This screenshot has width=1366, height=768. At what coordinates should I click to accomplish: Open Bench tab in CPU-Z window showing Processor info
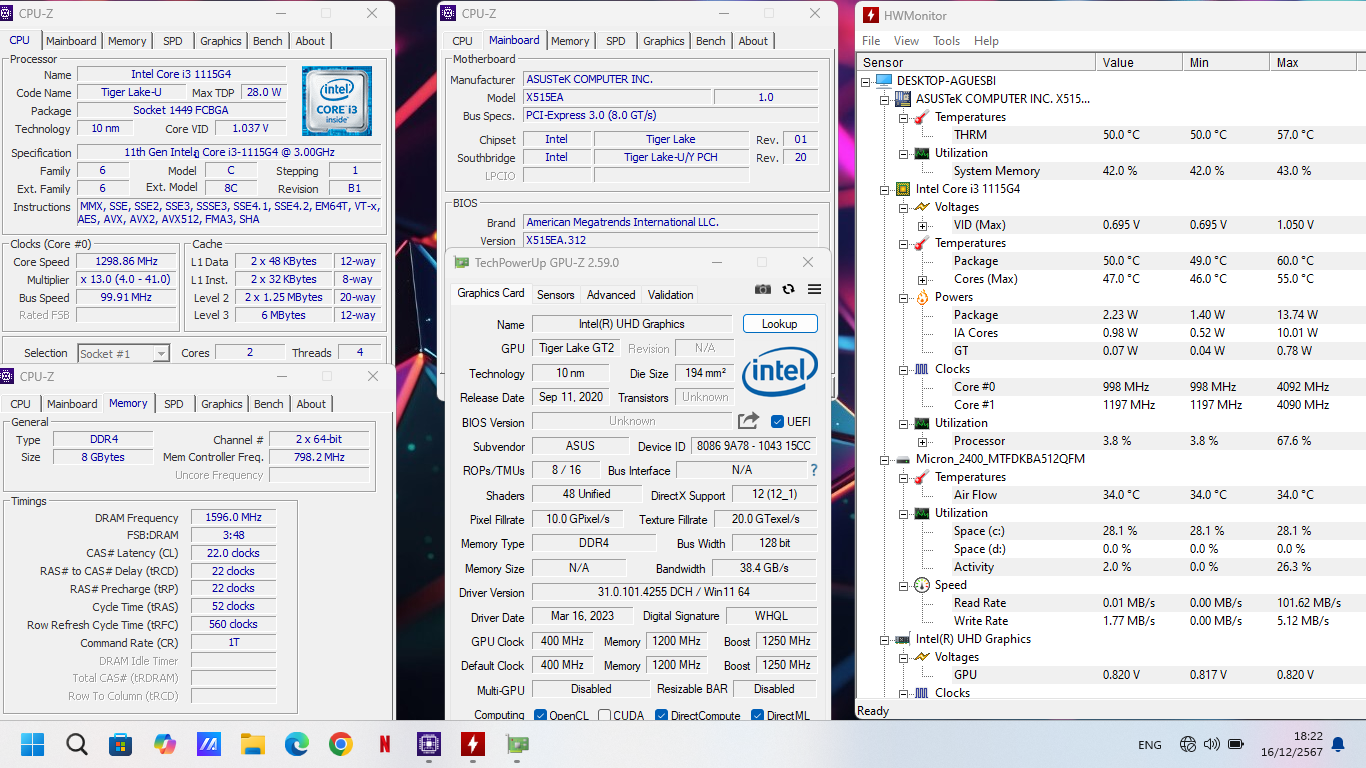(x=268, y=41)
